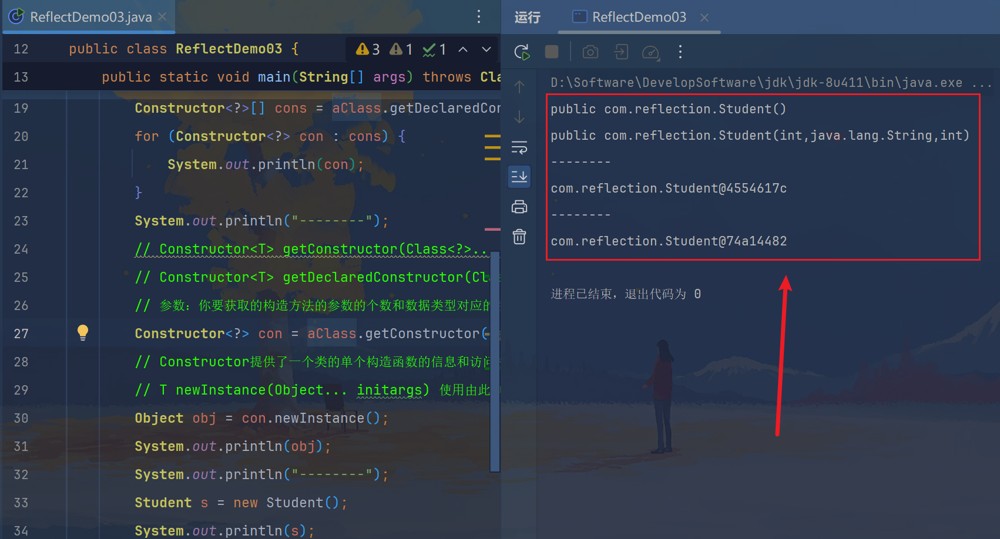Click 'getConstructor' call on line 27

coord(422,334)
